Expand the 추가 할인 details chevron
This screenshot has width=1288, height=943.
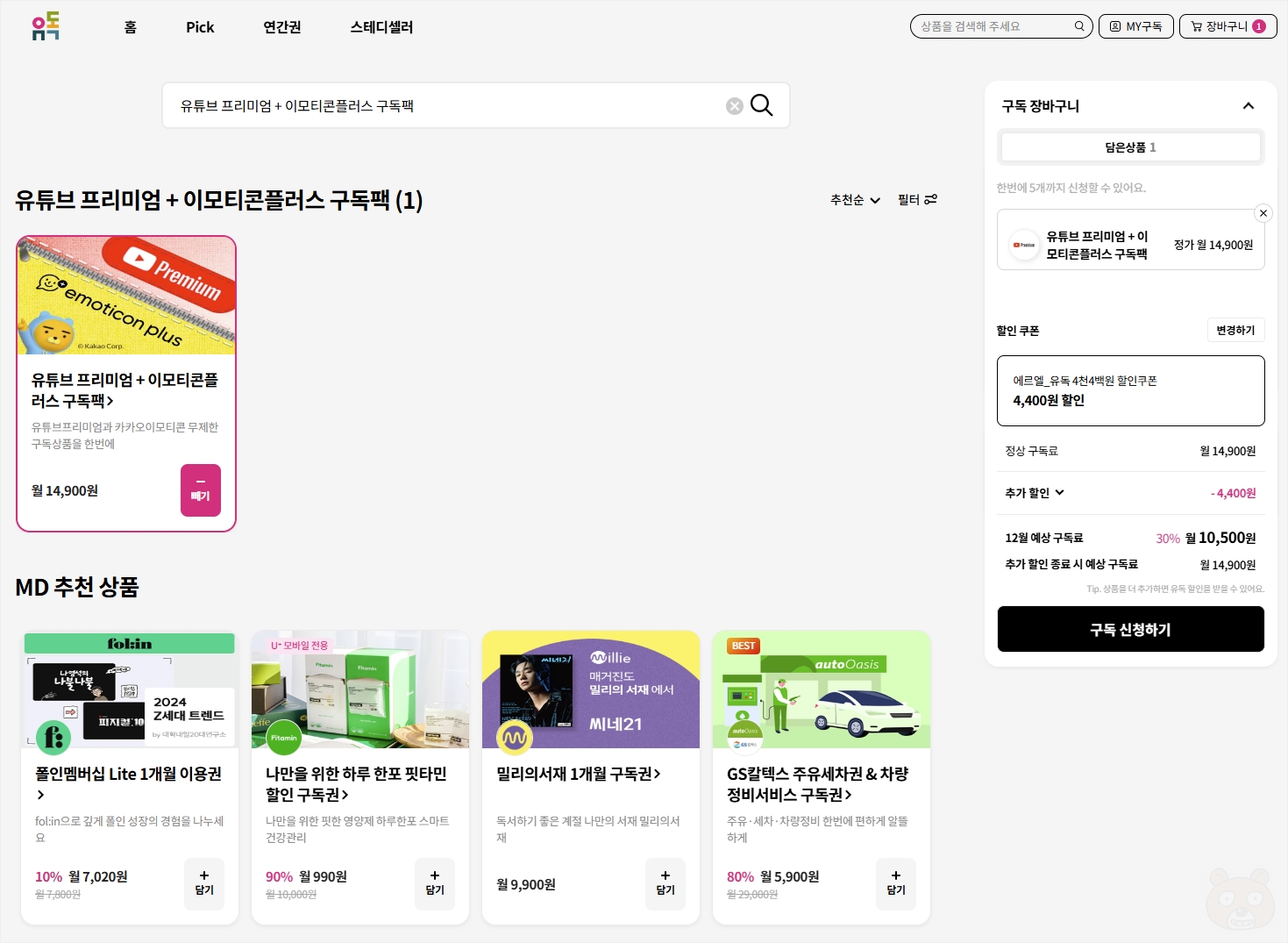click(1059, 493)
